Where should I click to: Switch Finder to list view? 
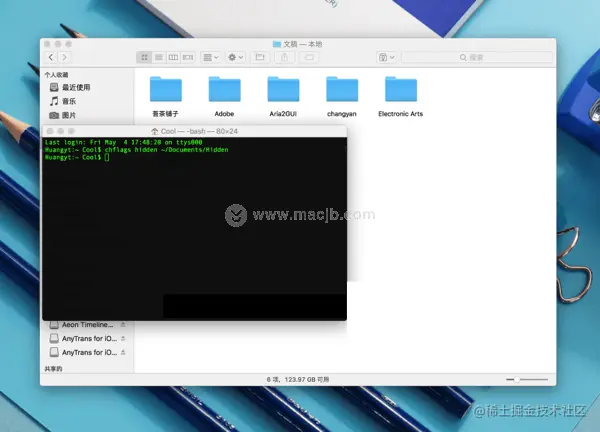[159, 57]
